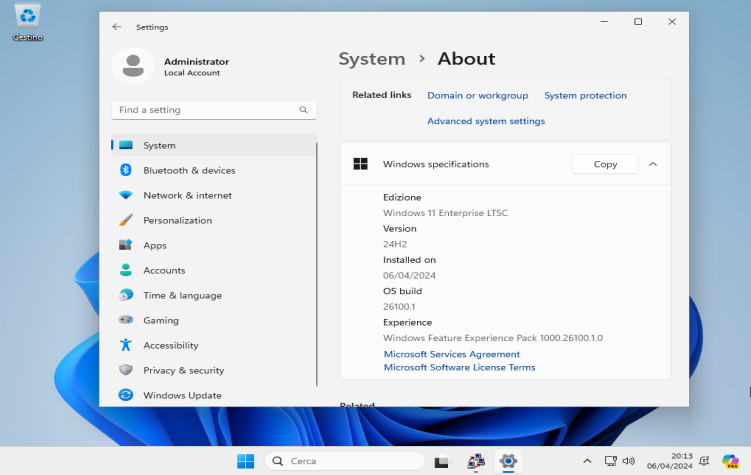Open Microsoft Software License Terms
The height and width of the screenshot is (475, 751).
459,367
